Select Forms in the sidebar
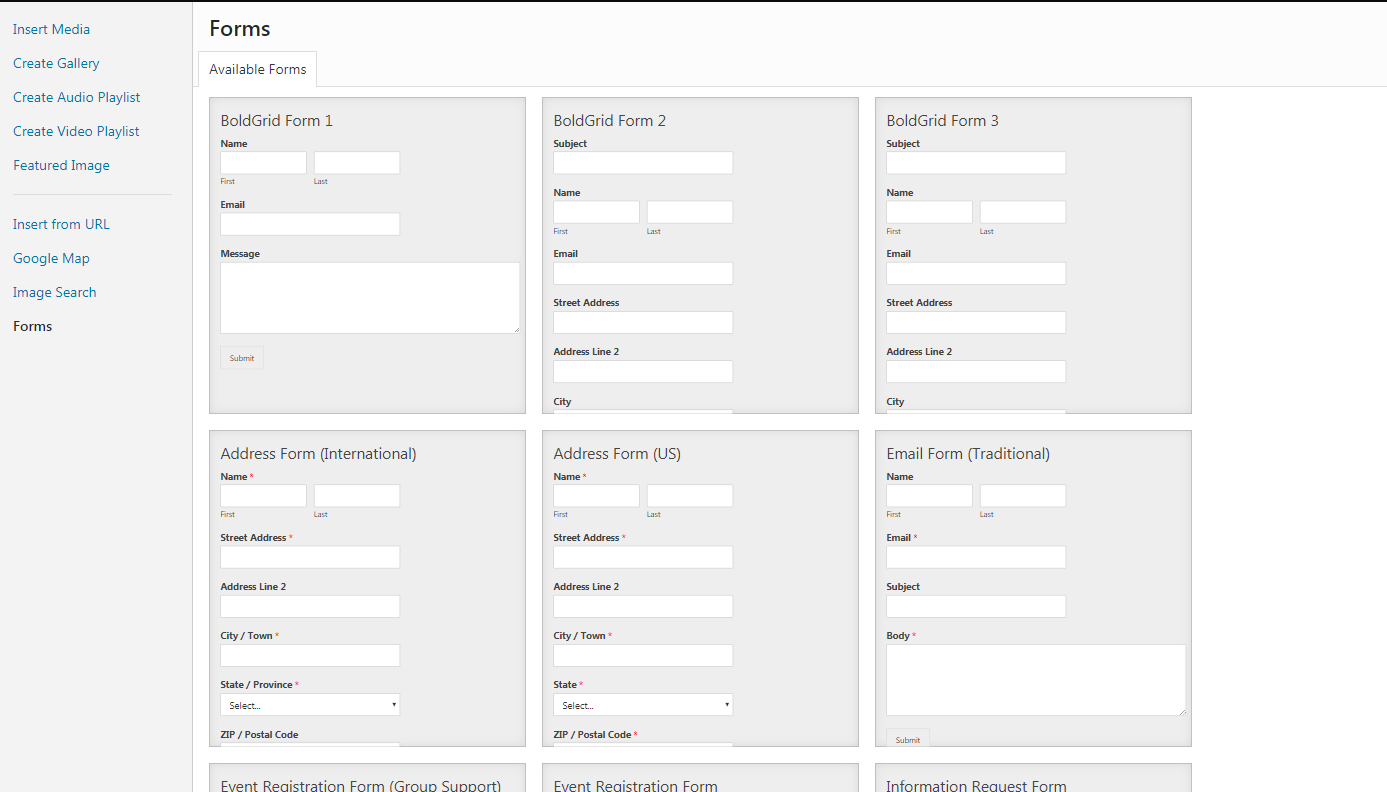Viewport: 1387px width, 792px height. click(x=32, y=326)
